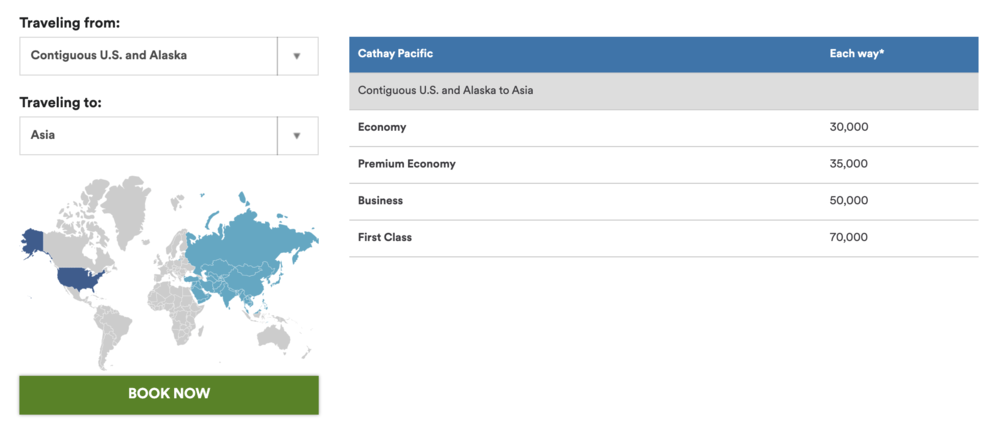This screenshot has width=1000, height=432.
Task: Click the Traveling from dropdown arrow
Action: 297,56
